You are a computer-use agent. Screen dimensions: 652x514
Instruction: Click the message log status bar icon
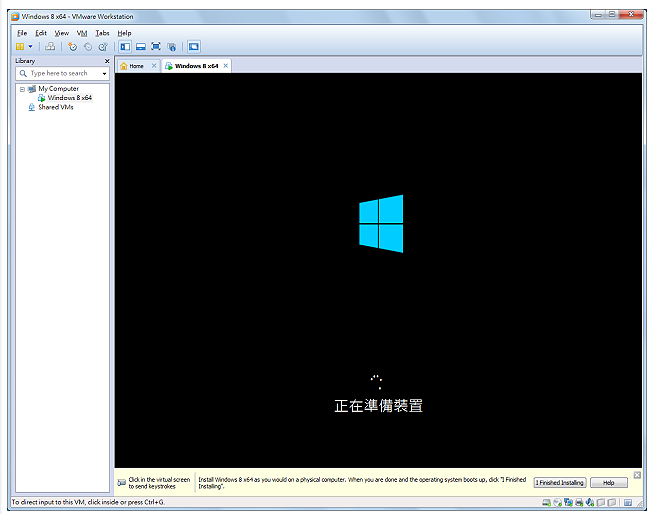(x=628, y=502)
